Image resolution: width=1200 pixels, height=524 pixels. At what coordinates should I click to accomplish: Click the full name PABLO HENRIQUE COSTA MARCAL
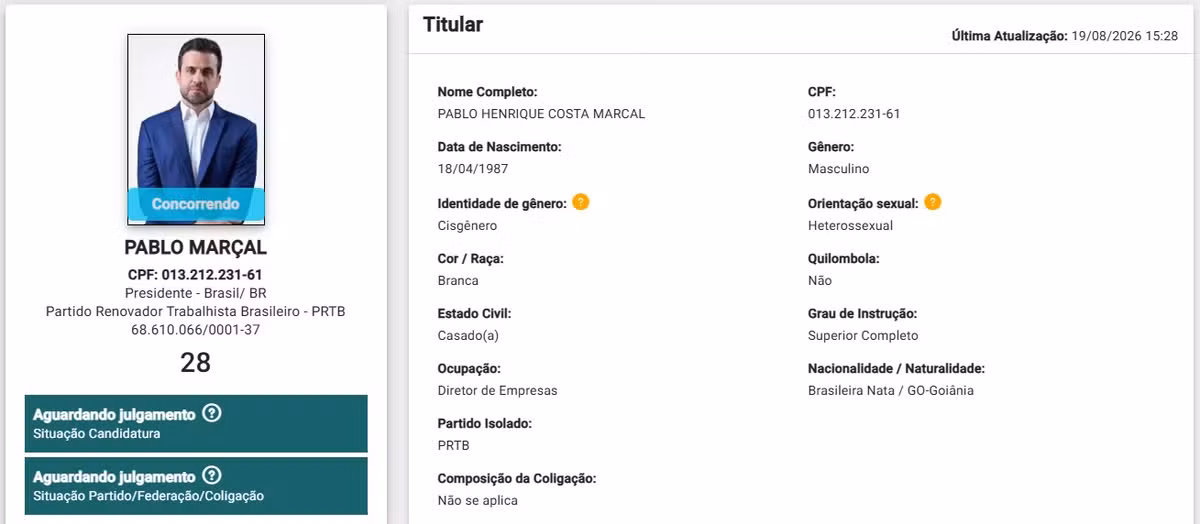coord(541,114)
